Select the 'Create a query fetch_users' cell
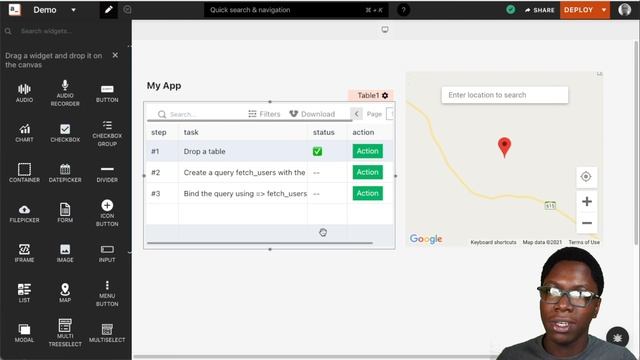The image size is (640, 360). [x=242, y=173]
